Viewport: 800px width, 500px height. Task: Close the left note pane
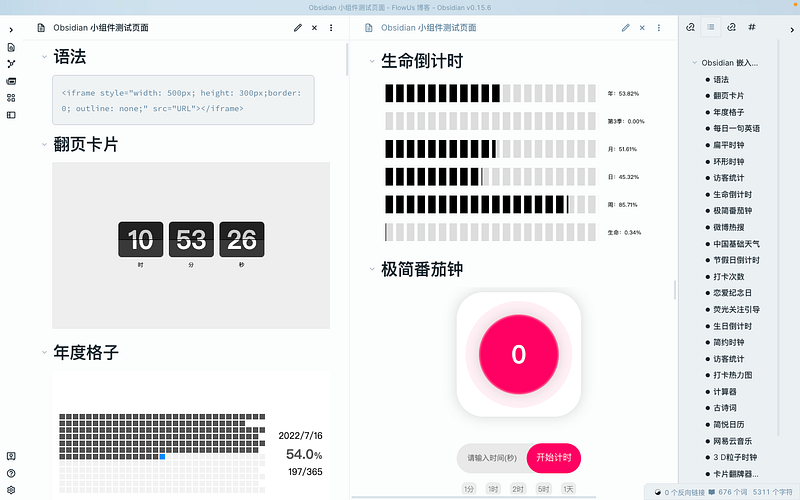[314, 28]
